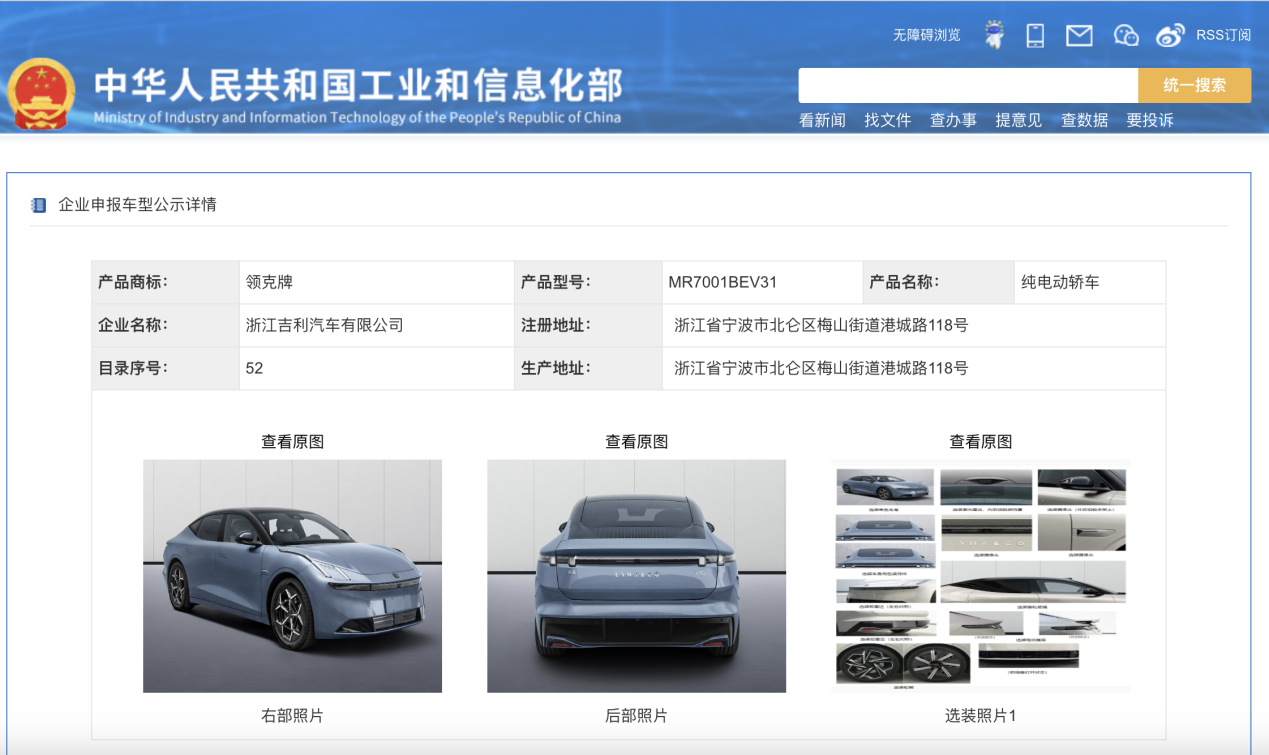Click the 后部照片 caption
Viewport: 1269px width, 755px height.
coord(637,716)
